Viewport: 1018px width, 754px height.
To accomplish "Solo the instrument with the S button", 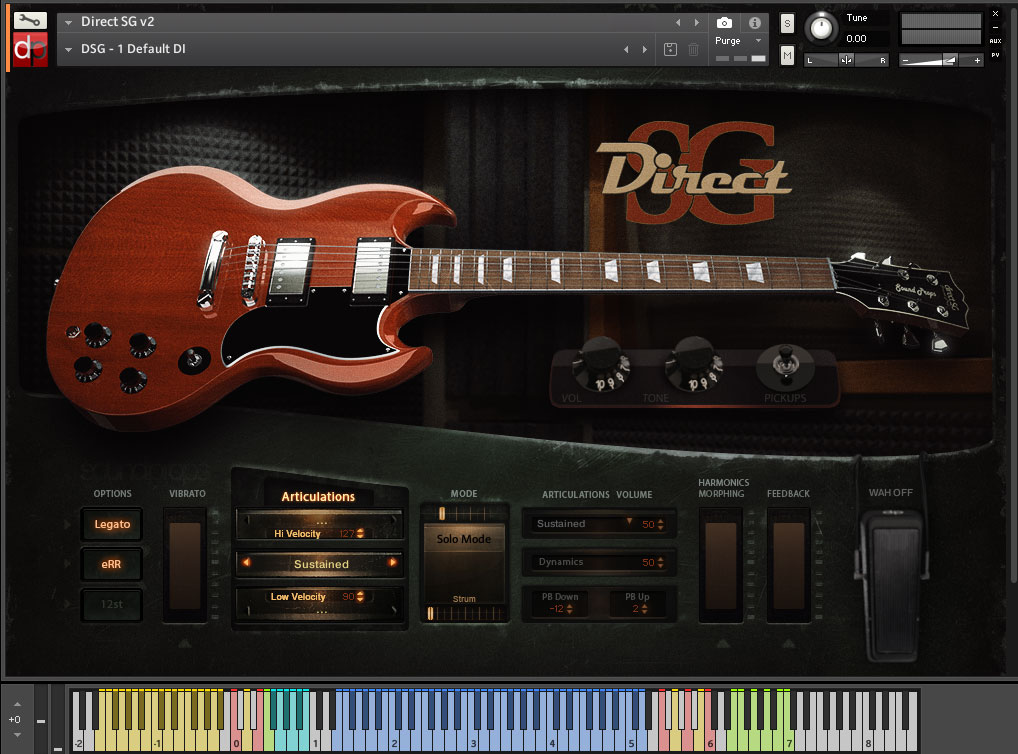I will tap(787, 22).
